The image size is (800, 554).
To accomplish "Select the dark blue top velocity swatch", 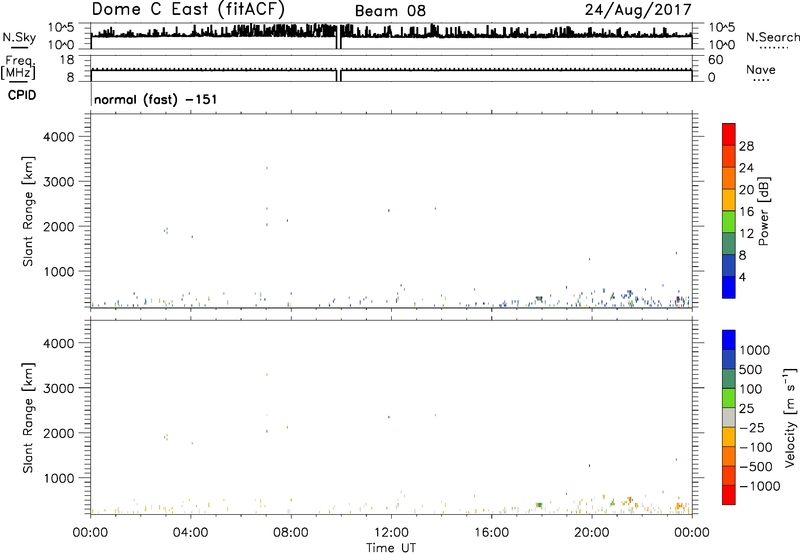I will 729,340.
